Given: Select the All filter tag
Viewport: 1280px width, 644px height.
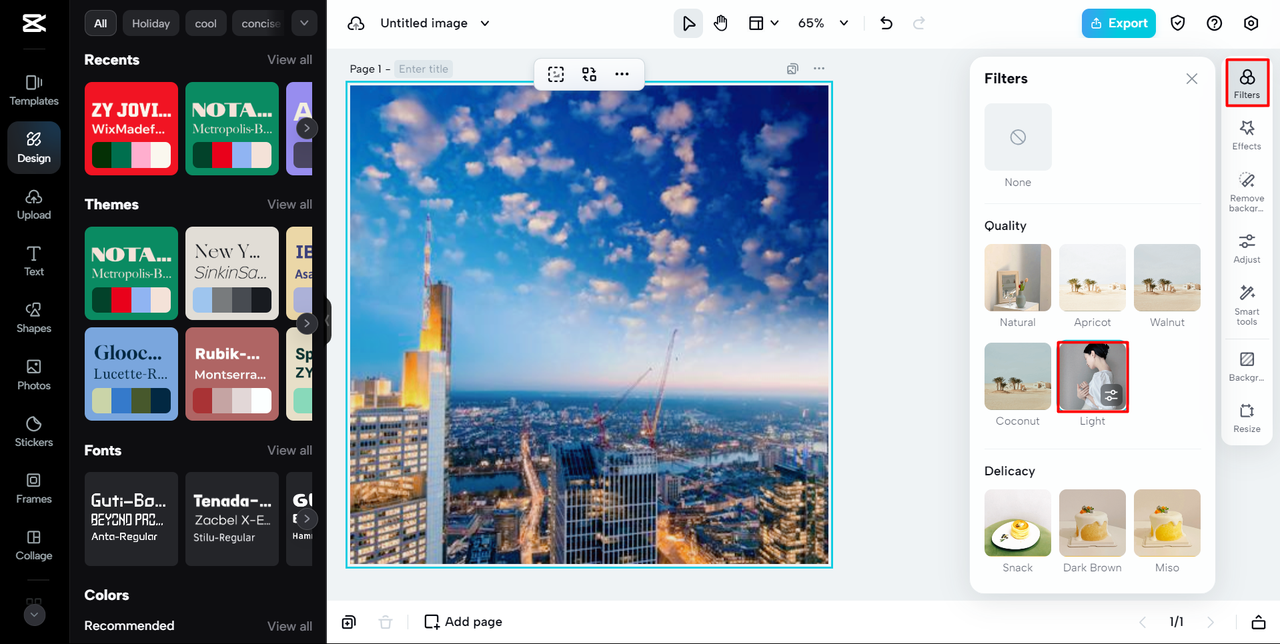Looking at the screenshot, I should click(x=100, y=23).
